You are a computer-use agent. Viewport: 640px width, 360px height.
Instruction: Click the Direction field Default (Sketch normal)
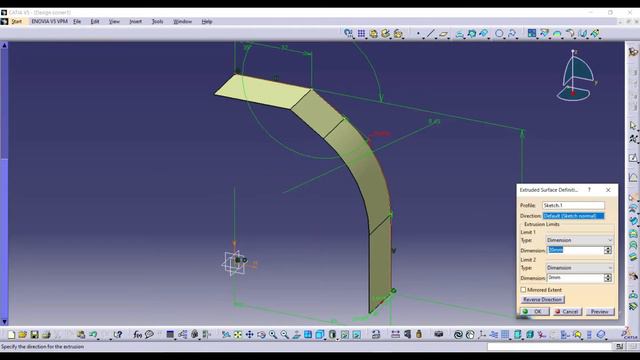(x=573, y=216)
